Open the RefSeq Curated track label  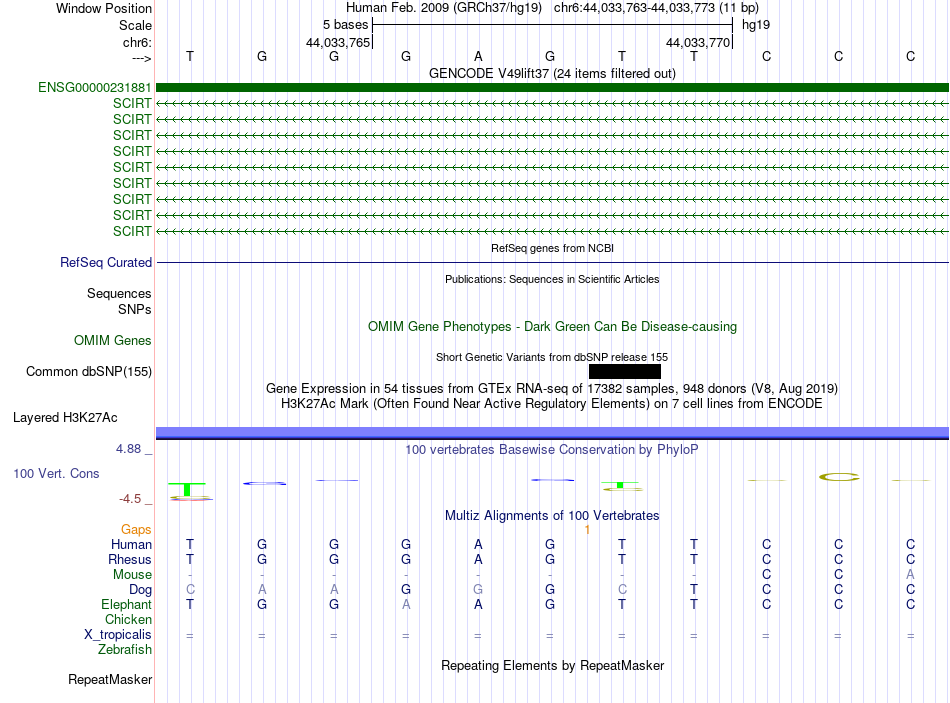105,262
